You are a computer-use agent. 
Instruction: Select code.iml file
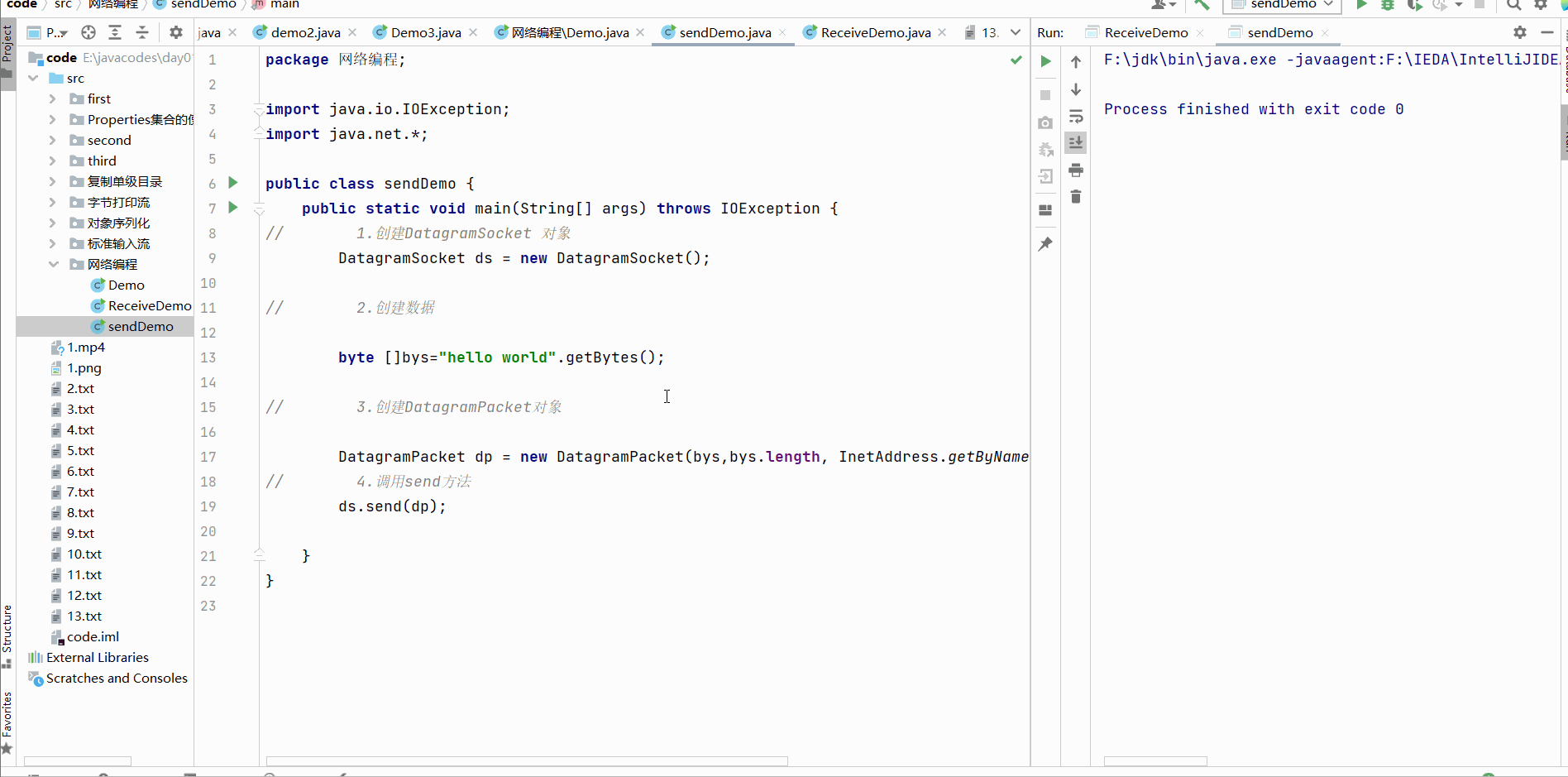[84, 636]
